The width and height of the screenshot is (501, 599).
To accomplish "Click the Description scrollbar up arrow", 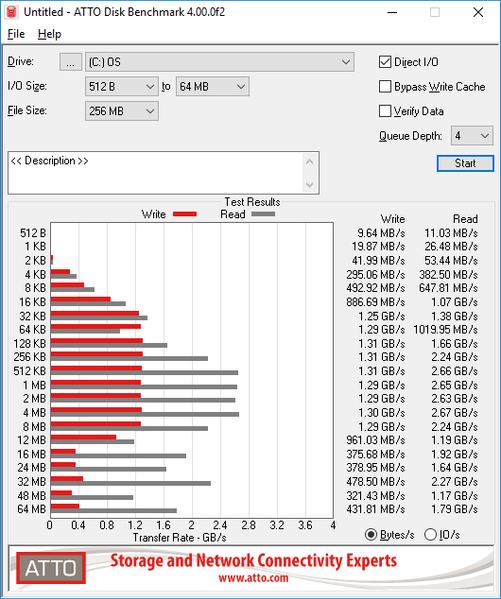I will click(x=310, y=162).
